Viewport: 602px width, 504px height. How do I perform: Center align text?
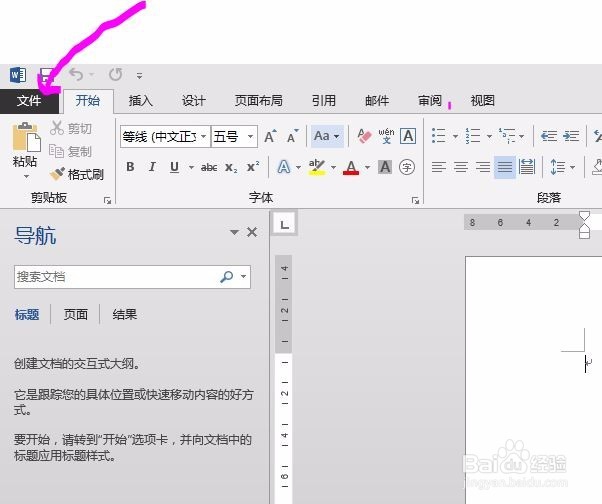pyautogui.click(x=461, y=167)
